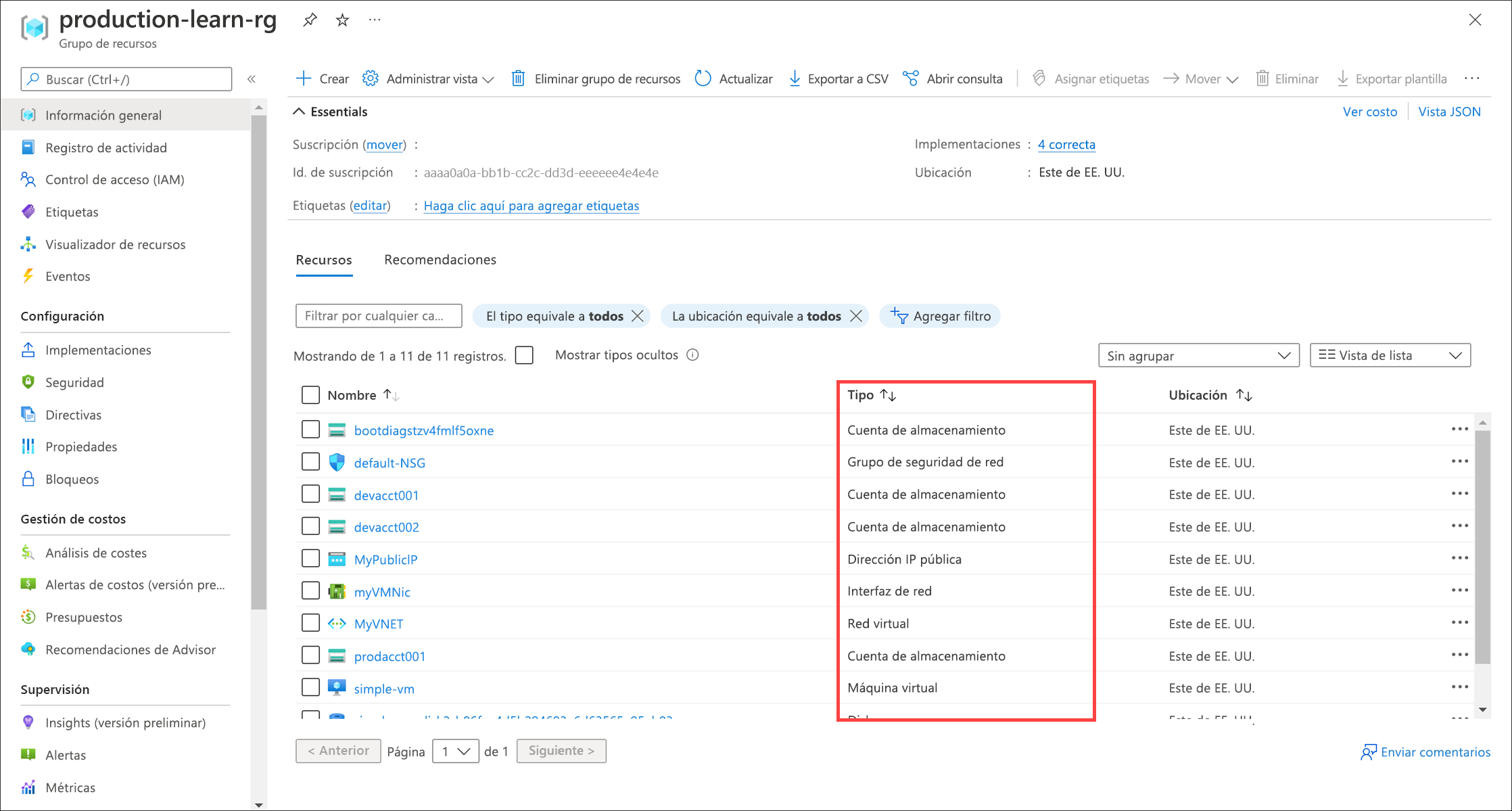The image size is (1512, 811).
Task: Remove the 'La ubicación equivale a todos' filter
Action: tap(856, 316)
